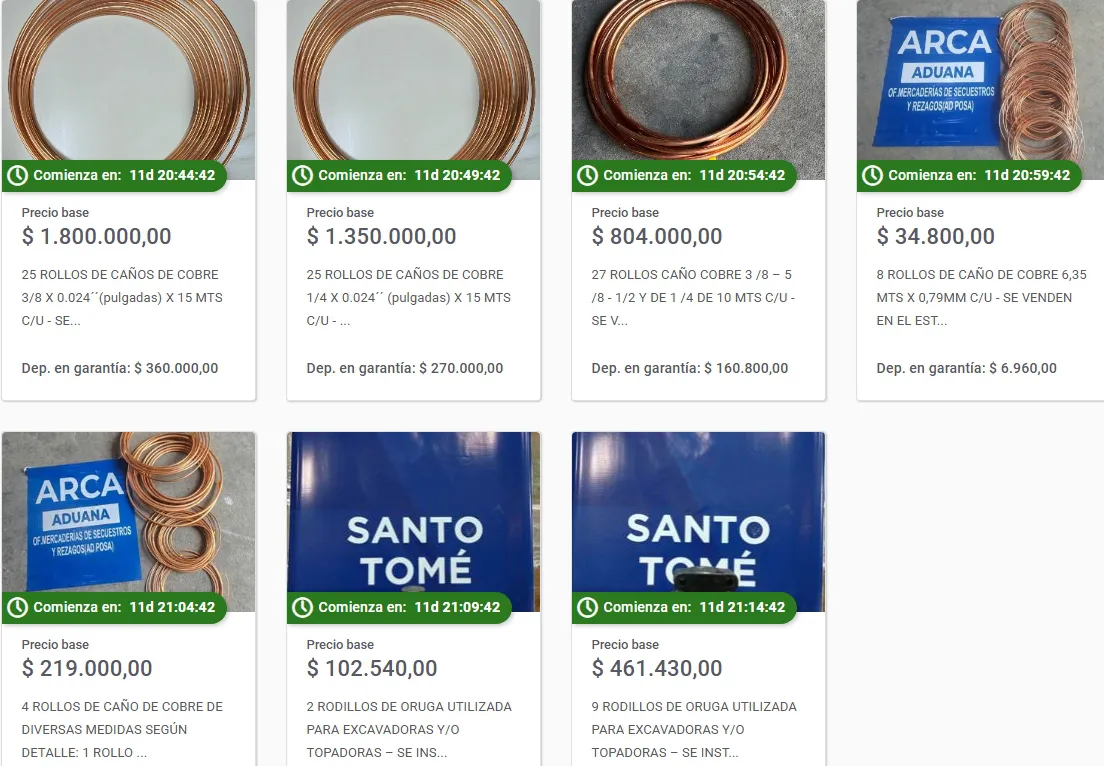Click clock icon on 11d 21:14:42 countdown
1104x766 pixels.
tap(588, 607)
